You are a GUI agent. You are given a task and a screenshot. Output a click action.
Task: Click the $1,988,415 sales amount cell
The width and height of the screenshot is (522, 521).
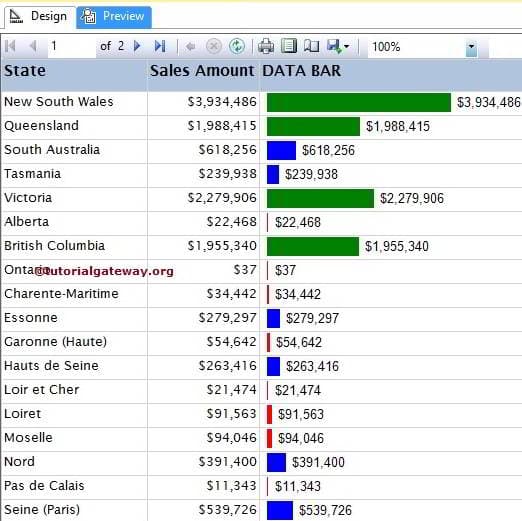pyautogui.click(x=203, y=128)
